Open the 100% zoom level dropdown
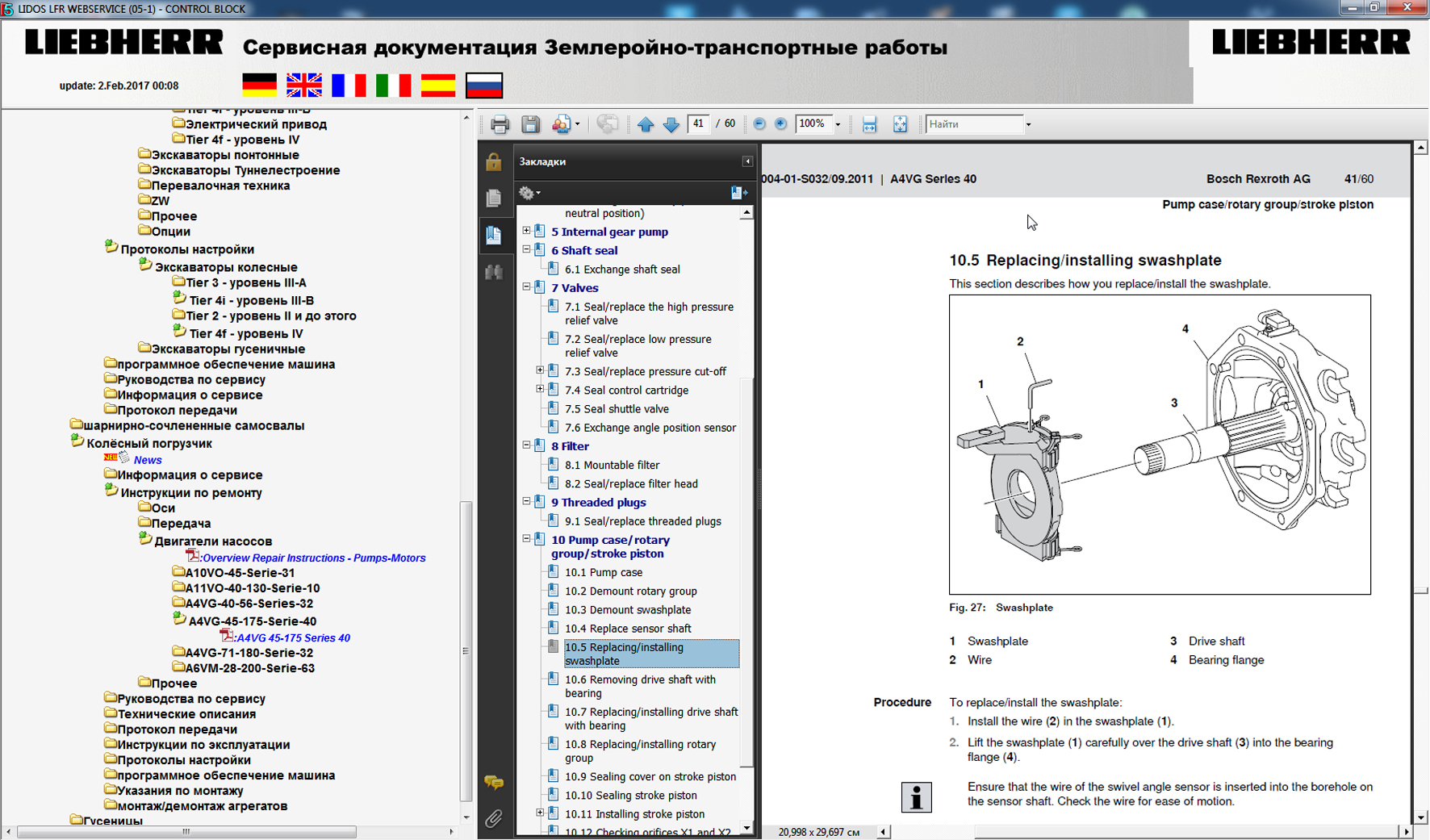Screen dimensions: 1430x840 coord(838,124)
